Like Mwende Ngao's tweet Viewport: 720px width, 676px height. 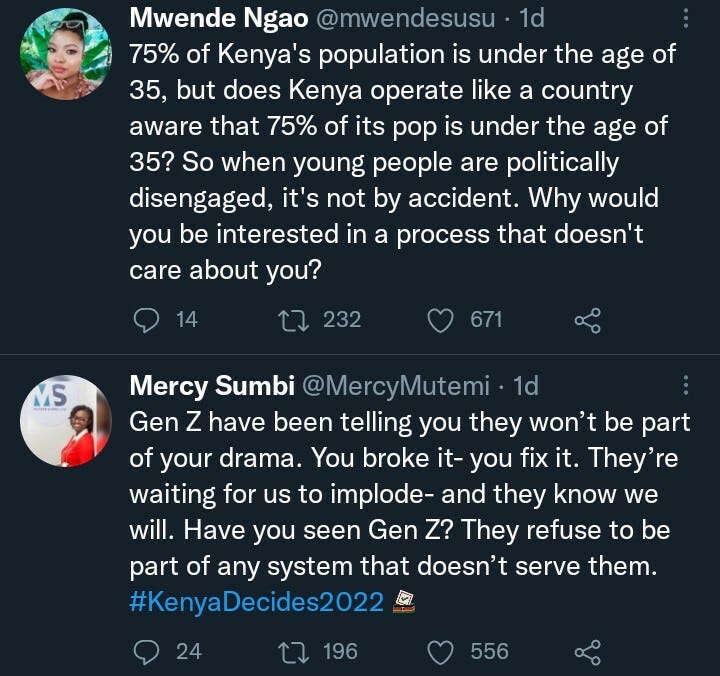(x=440, y=320)
